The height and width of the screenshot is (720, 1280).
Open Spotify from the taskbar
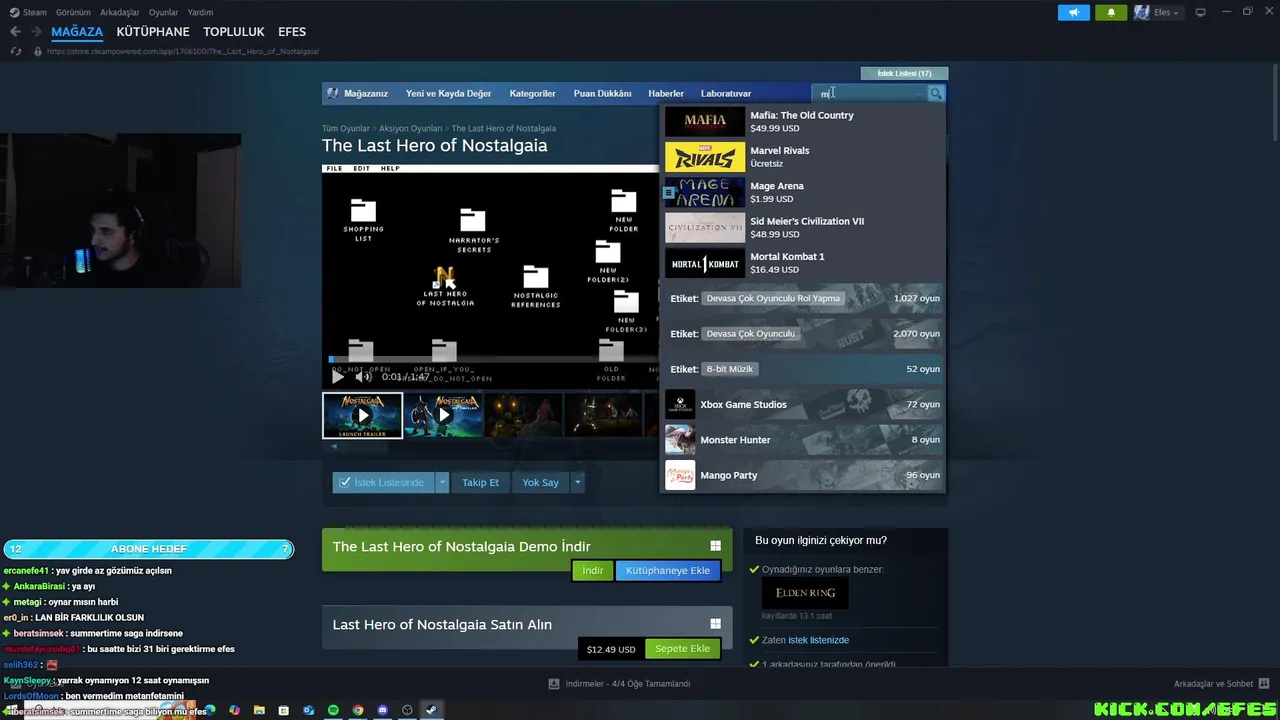(x=333, y=710)
